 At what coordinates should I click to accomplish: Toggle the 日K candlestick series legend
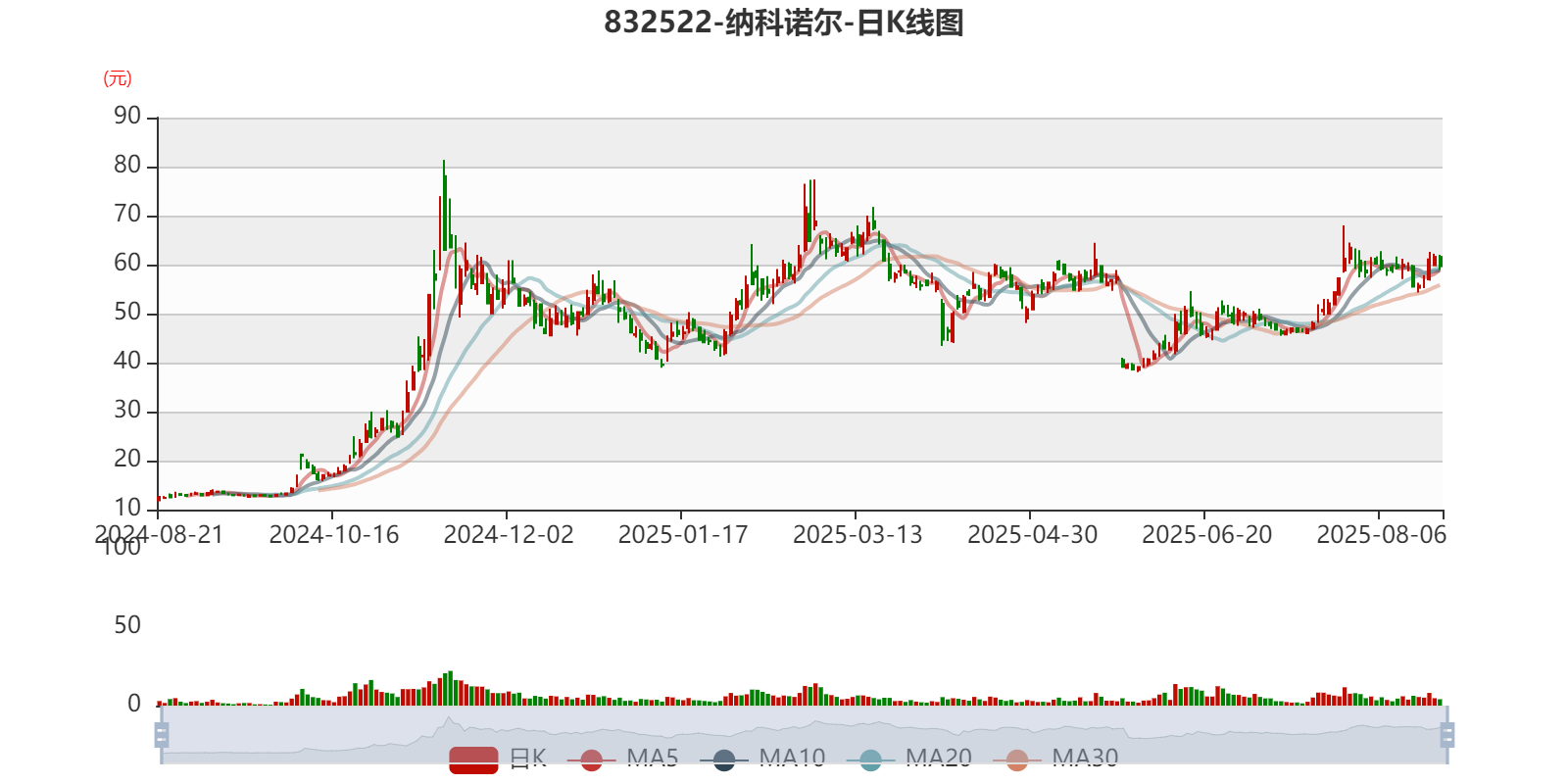coord(498,759)
